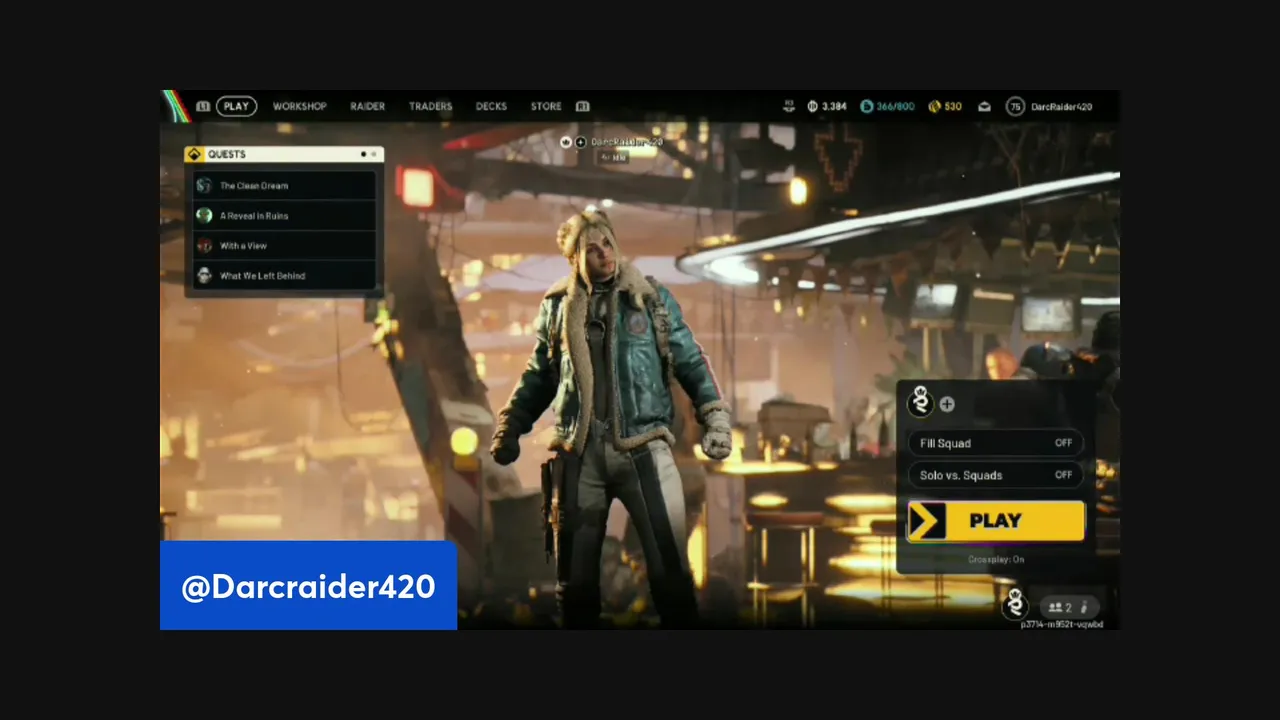Click the colorful stripe logo at top-left

pyautogui.click(x=176, y=106)
